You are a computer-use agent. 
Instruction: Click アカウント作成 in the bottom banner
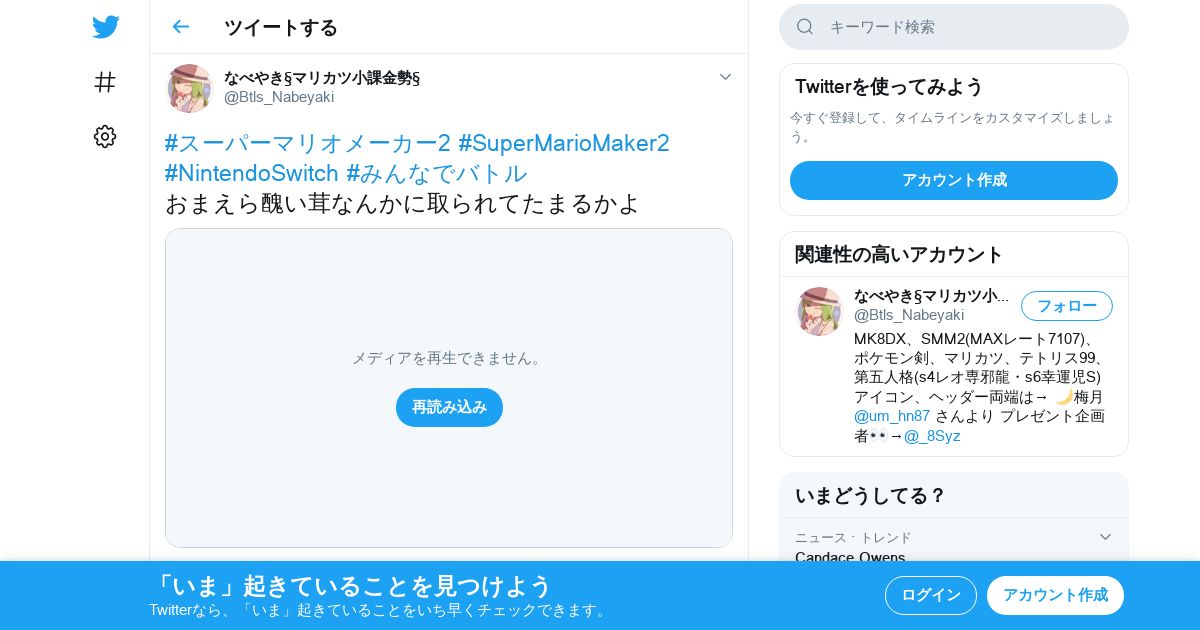1055,595
